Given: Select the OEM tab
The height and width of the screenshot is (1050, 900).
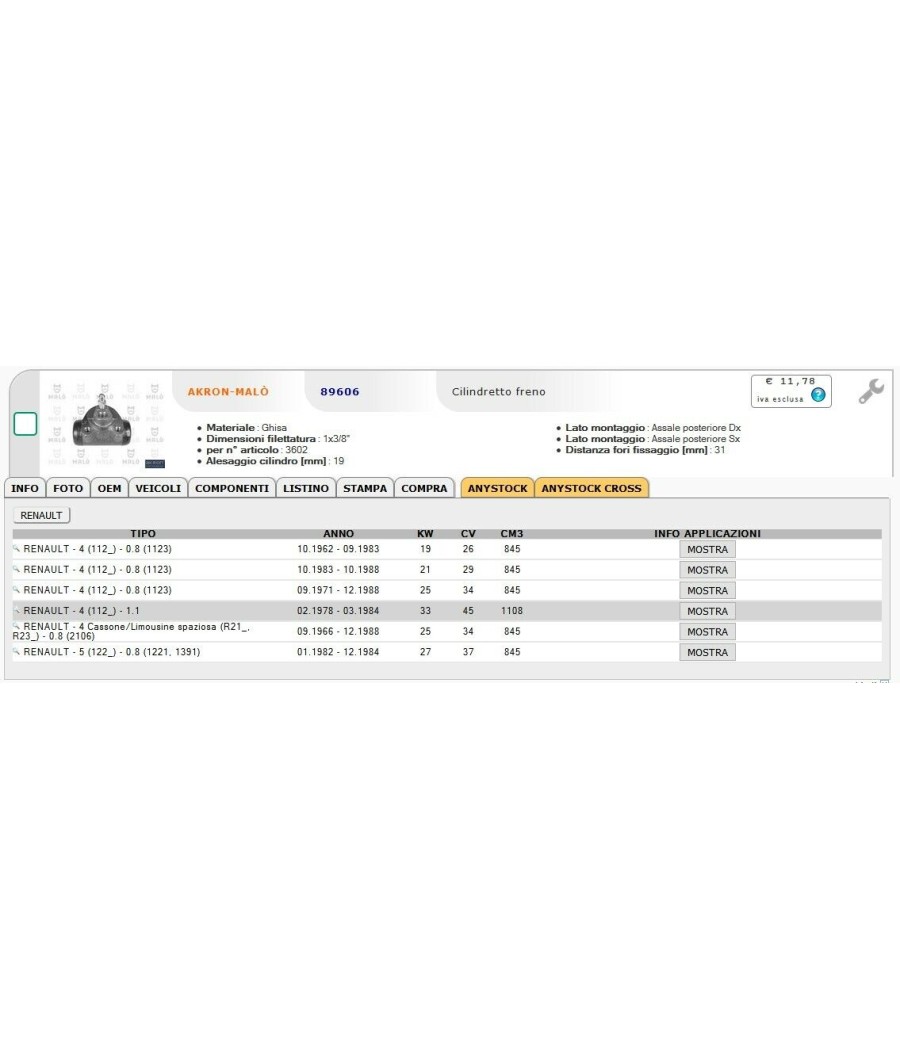Looking at the screenshot, I should pyautogui.click(x=109, y=488).
